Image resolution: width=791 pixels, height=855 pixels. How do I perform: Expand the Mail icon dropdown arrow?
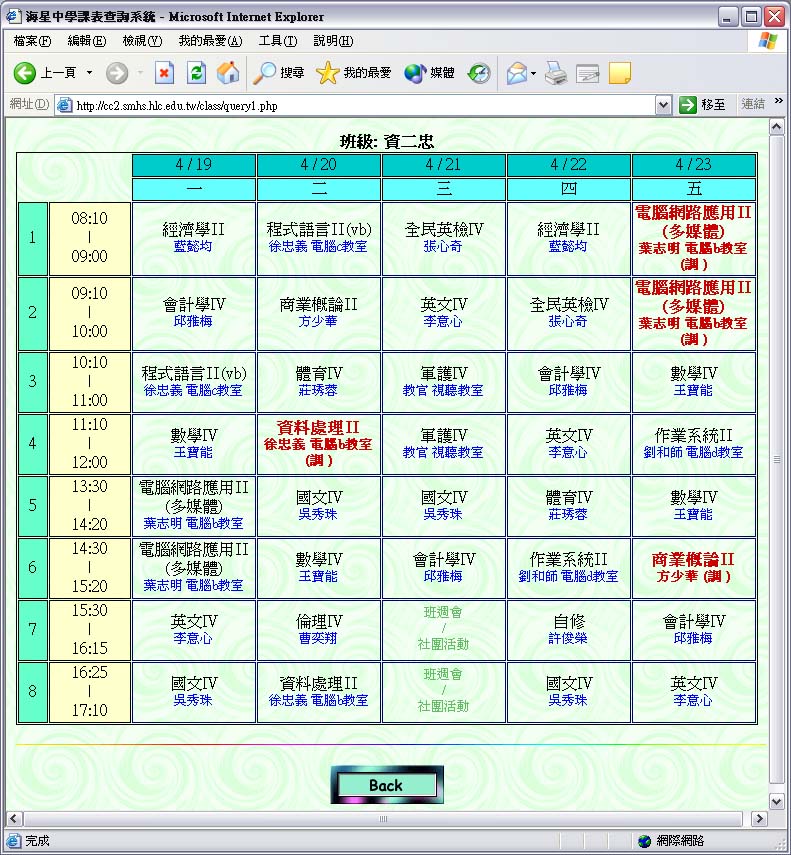tap(534, 73)
